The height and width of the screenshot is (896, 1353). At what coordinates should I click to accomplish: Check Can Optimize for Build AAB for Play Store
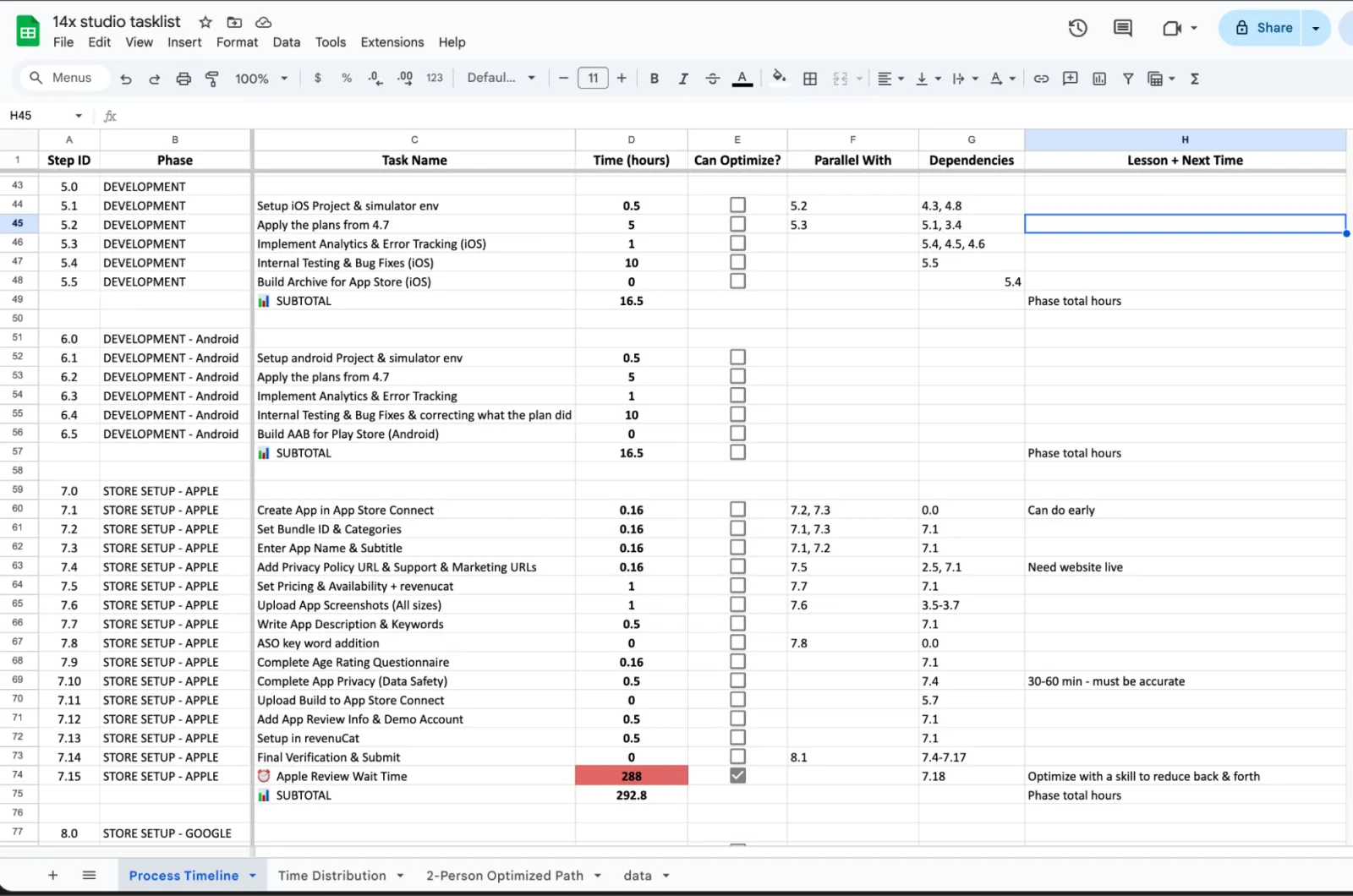[738, 434]
